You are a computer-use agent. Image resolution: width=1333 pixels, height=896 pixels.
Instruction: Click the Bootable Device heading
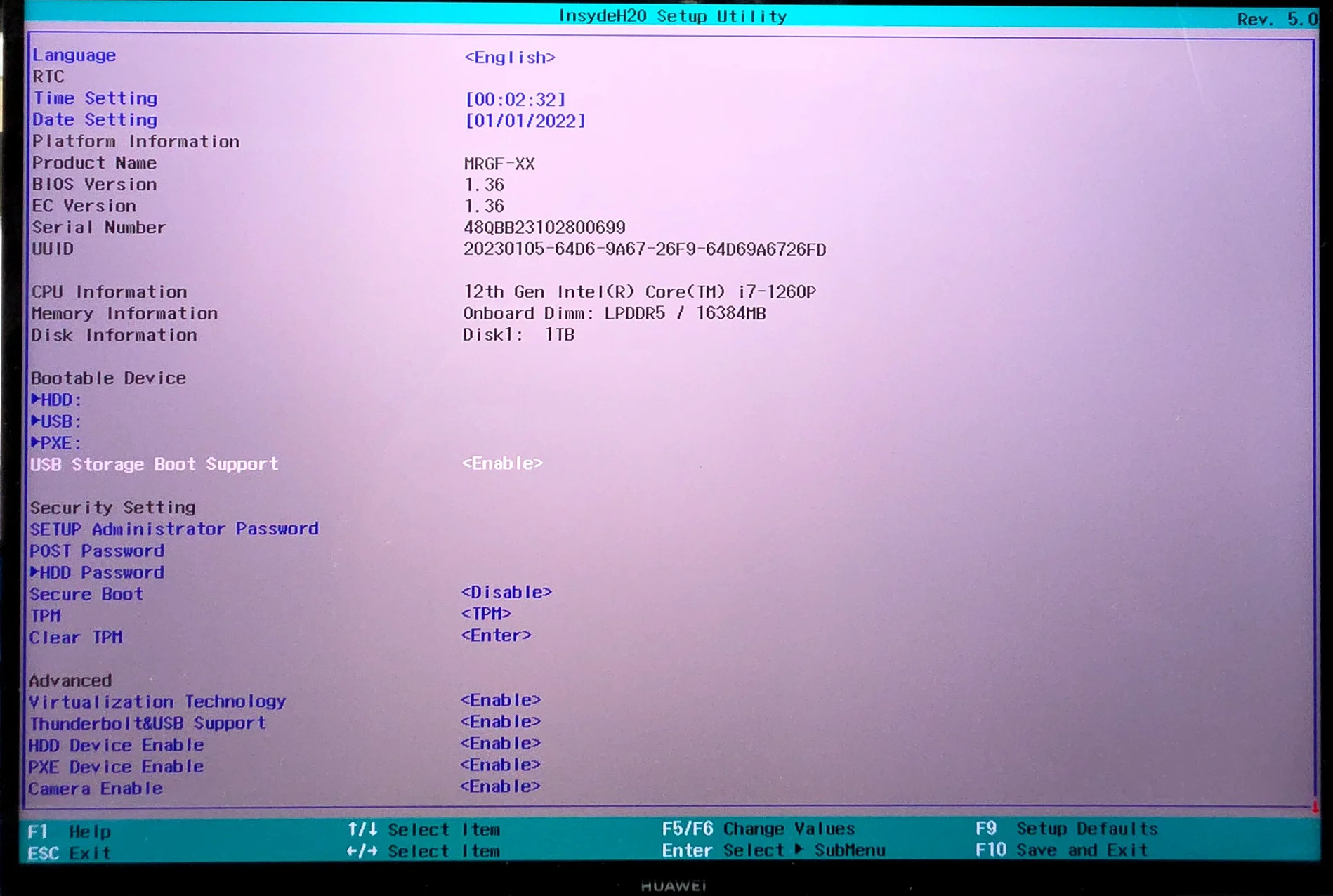109,378
